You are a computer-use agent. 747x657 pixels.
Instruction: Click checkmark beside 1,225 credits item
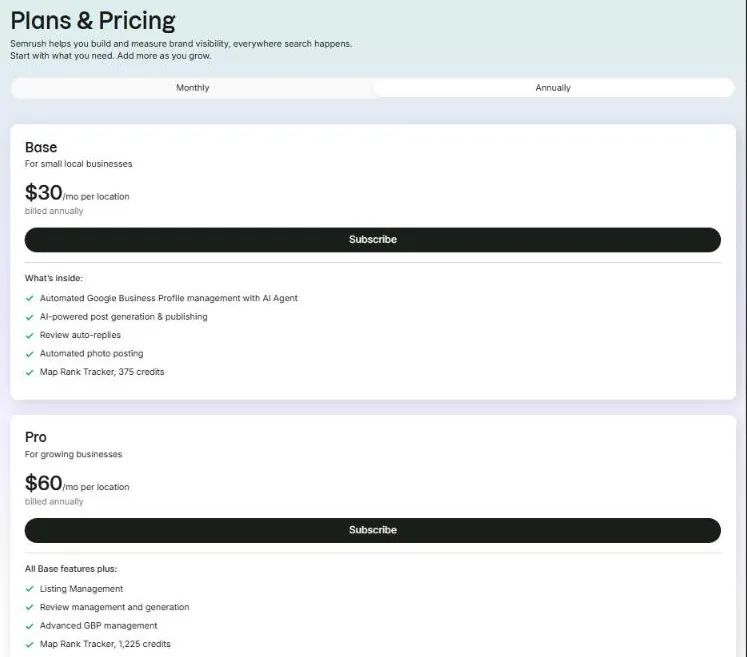[30, 645]
